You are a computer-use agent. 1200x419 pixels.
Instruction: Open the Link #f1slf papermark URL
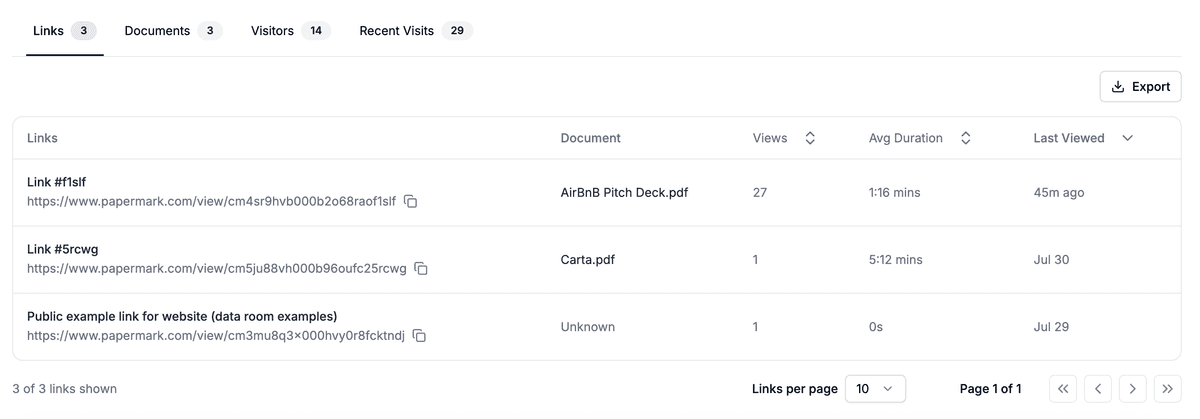tap(211, 201)
